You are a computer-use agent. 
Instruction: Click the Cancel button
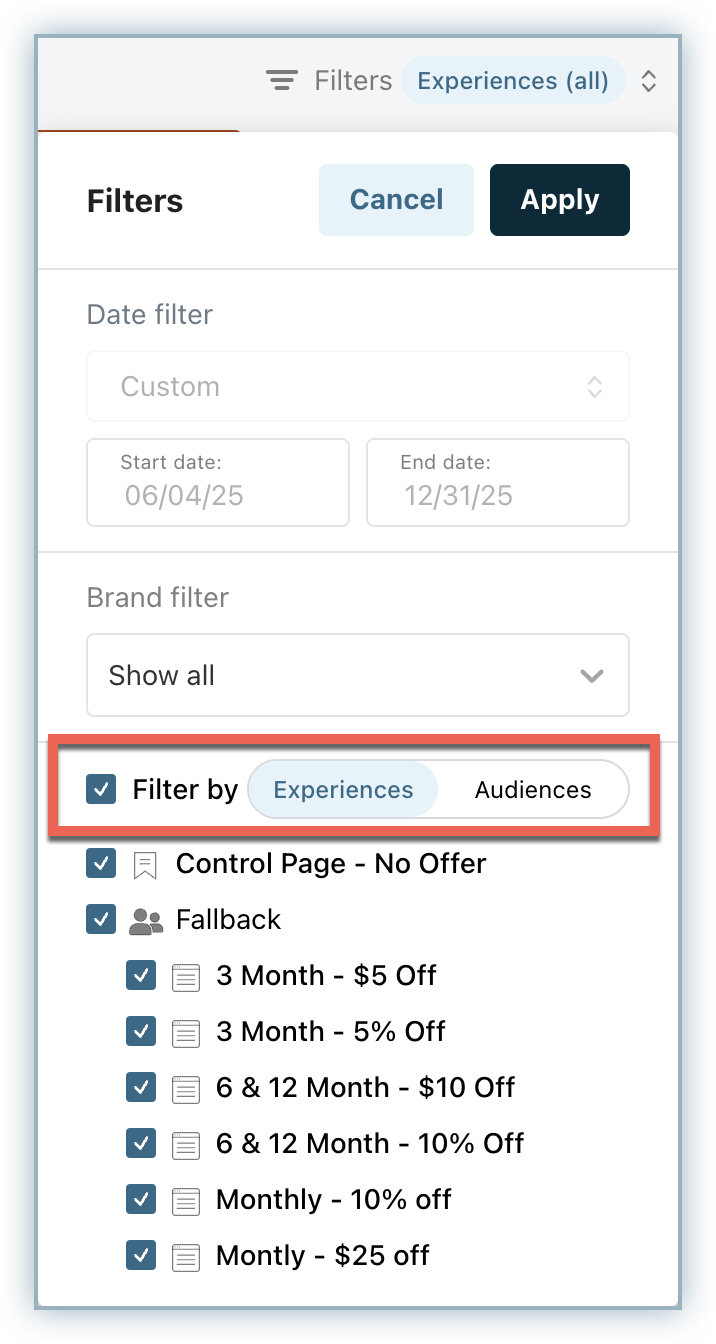click(396, 200)
